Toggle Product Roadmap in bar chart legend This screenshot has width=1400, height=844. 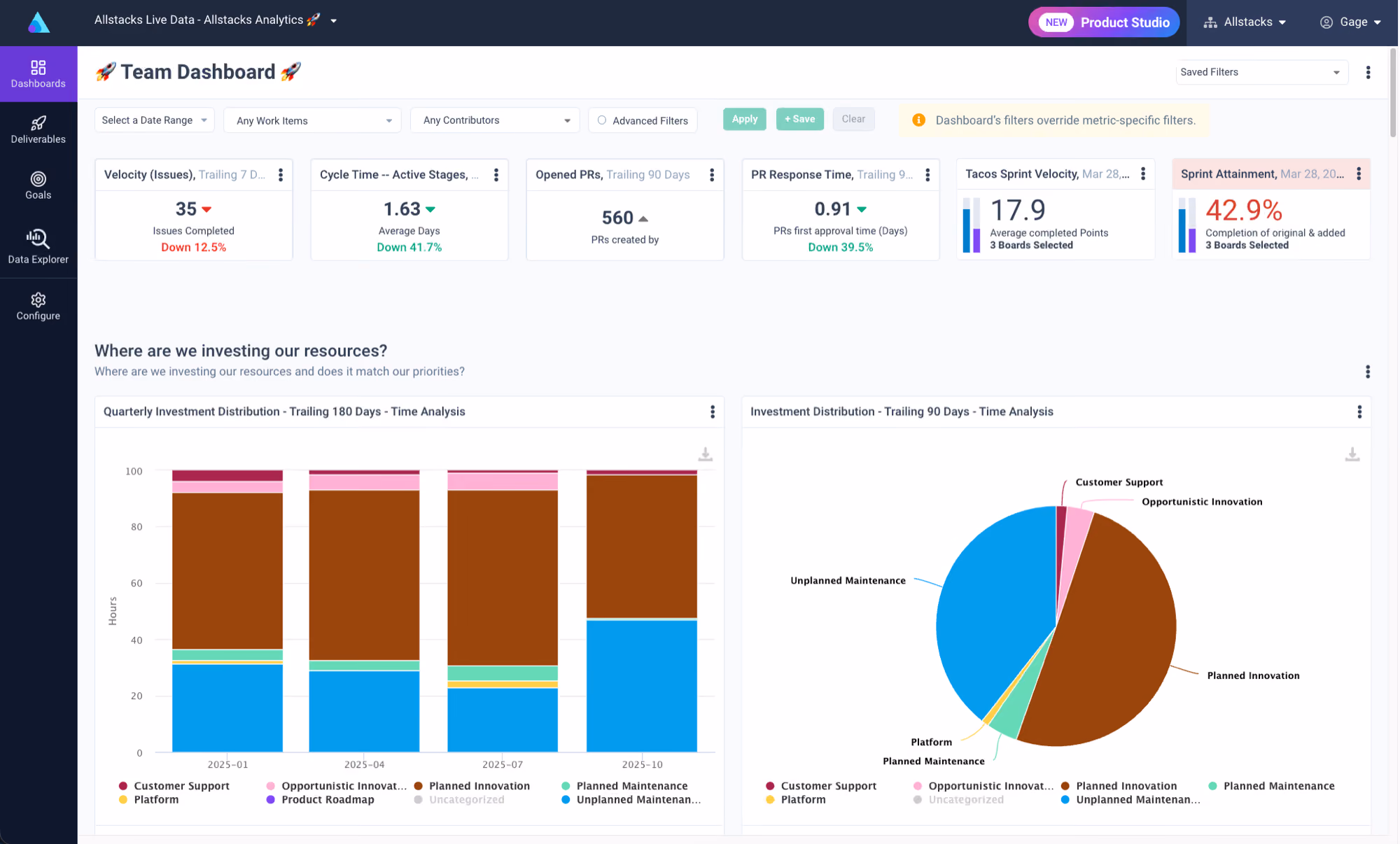[320, 799]
